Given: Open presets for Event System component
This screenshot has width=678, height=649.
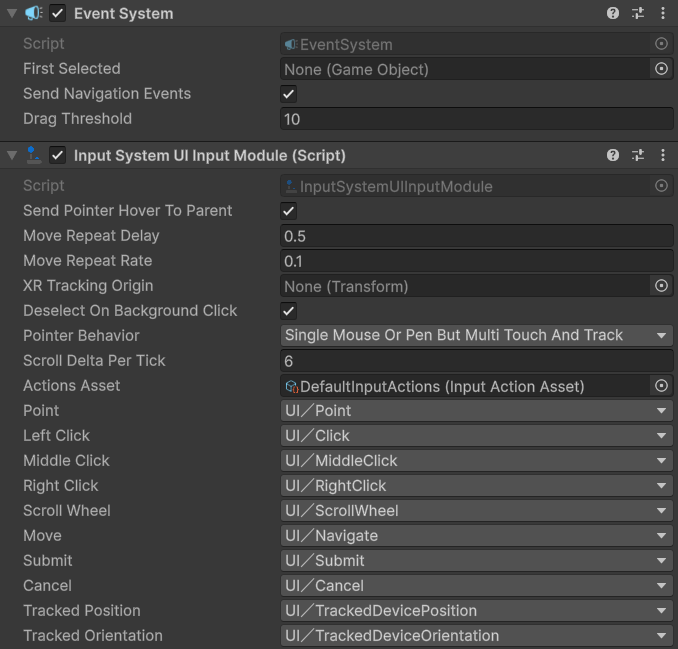Looking at the screenshot, I should coord(638,13).
